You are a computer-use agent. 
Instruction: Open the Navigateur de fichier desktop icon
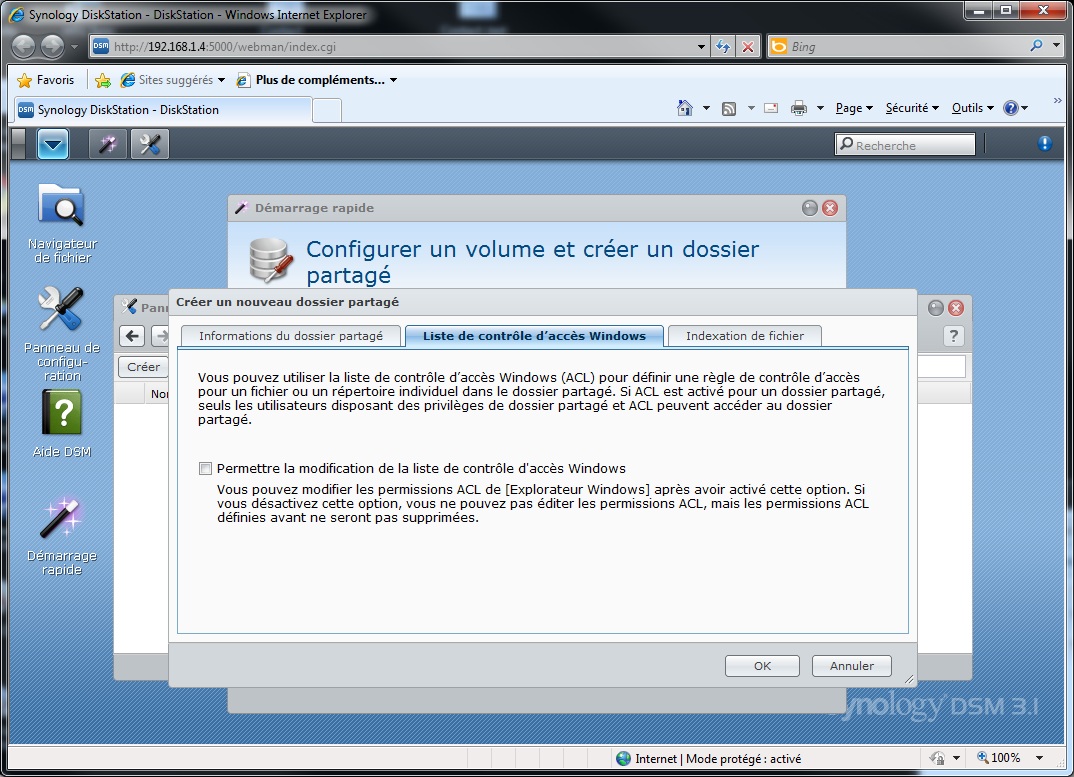(62, 223)
